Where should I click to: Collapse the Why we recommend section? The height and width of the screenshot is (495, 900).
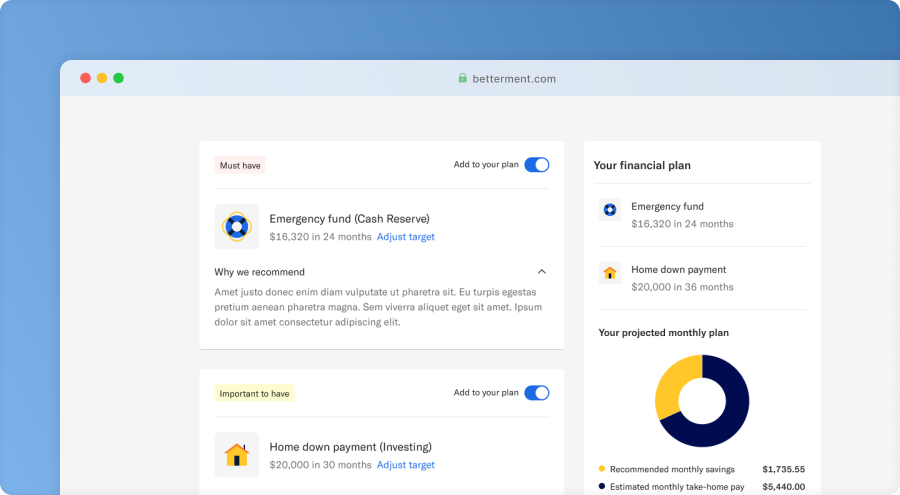point(541,272)
